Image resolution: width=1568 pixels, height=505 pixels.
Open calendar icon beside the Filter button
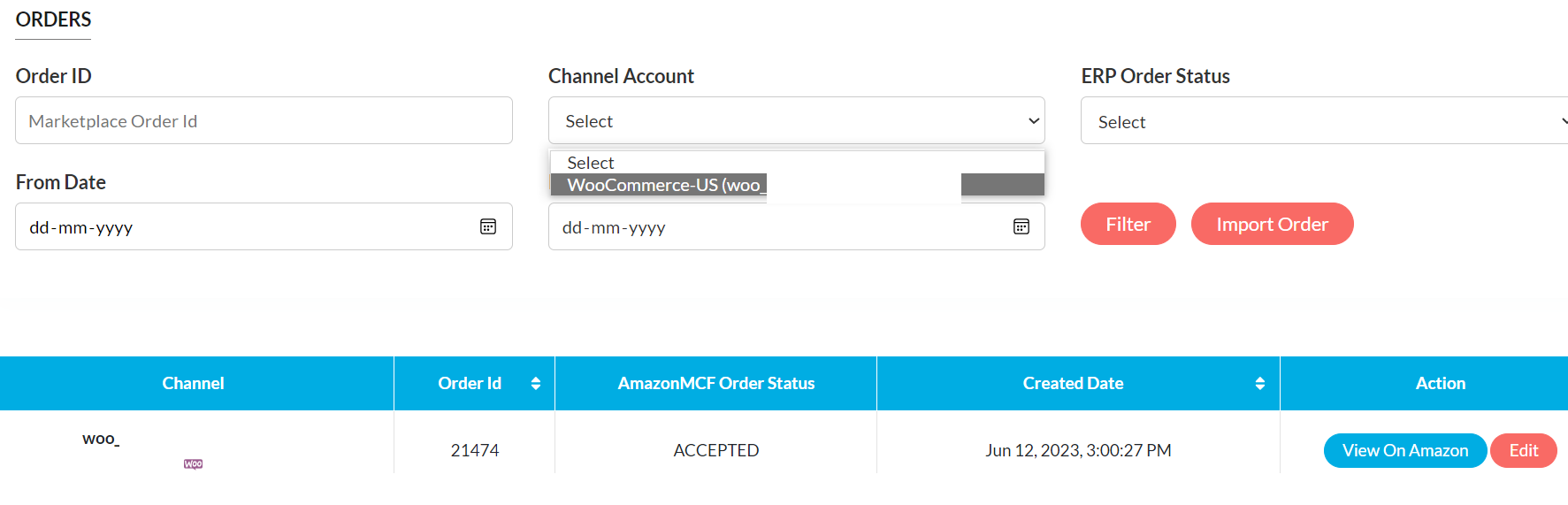(x=1021, y=226)
